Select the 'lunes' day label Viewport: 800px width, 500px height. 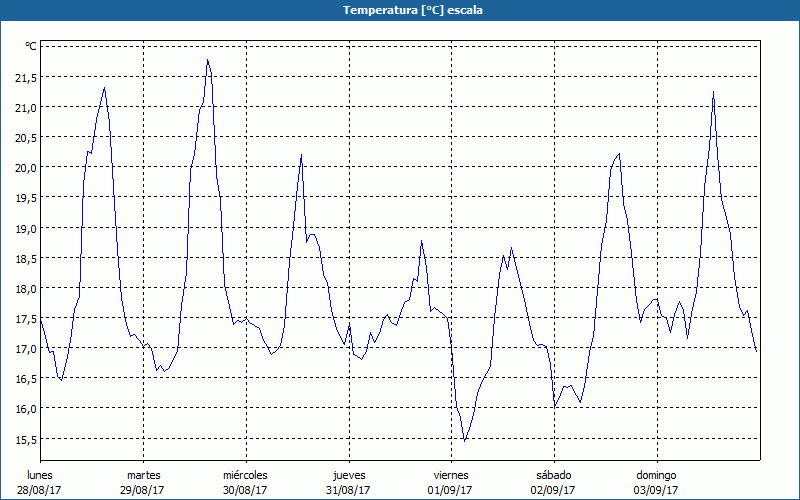pos(40,475)
